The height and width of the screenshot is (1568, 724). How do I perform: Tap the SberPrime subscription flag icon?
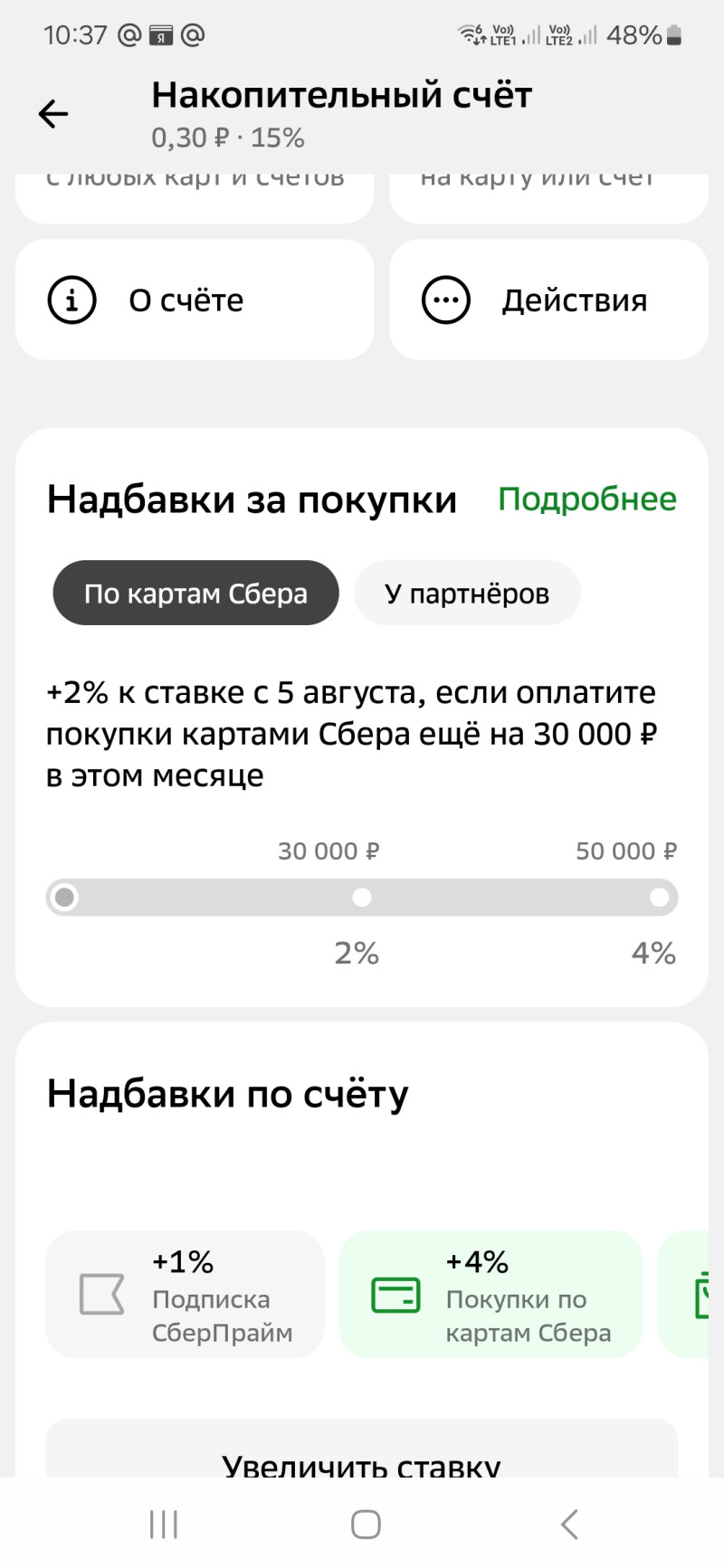click(x=101, y=1295)
